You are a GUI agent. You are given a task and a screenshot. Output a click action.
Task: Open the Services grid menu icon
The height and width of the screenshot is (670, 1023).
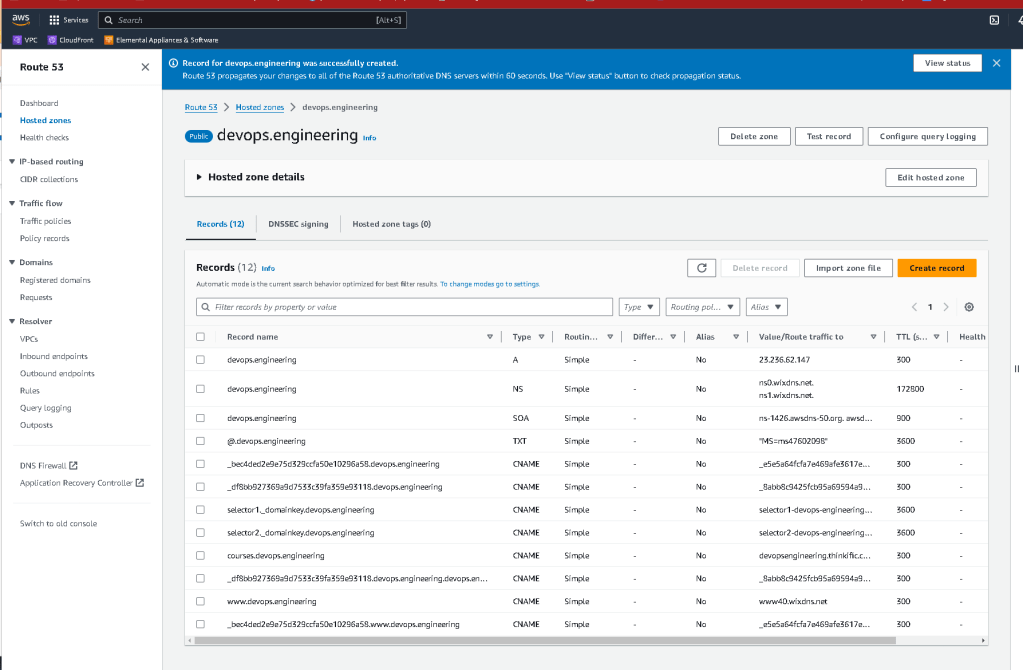coord(54,20)
